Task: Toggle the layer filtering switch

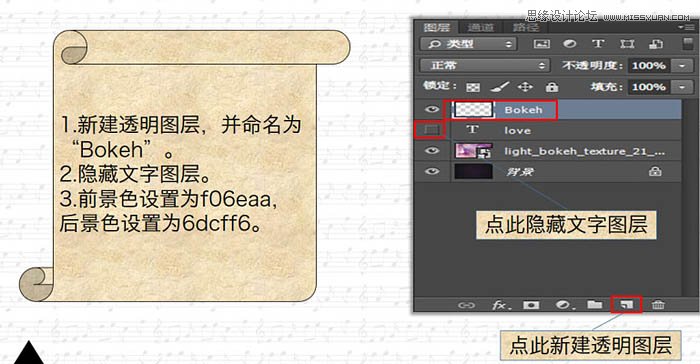Action: pos(688,44)
